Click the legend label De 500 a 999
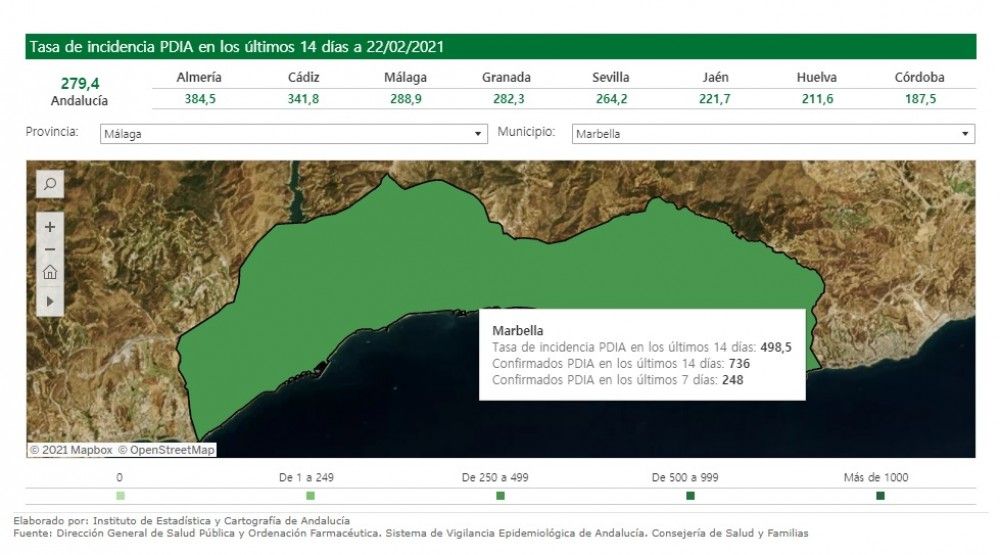This screenshot has width=1000, height=555. coord(685,477)
